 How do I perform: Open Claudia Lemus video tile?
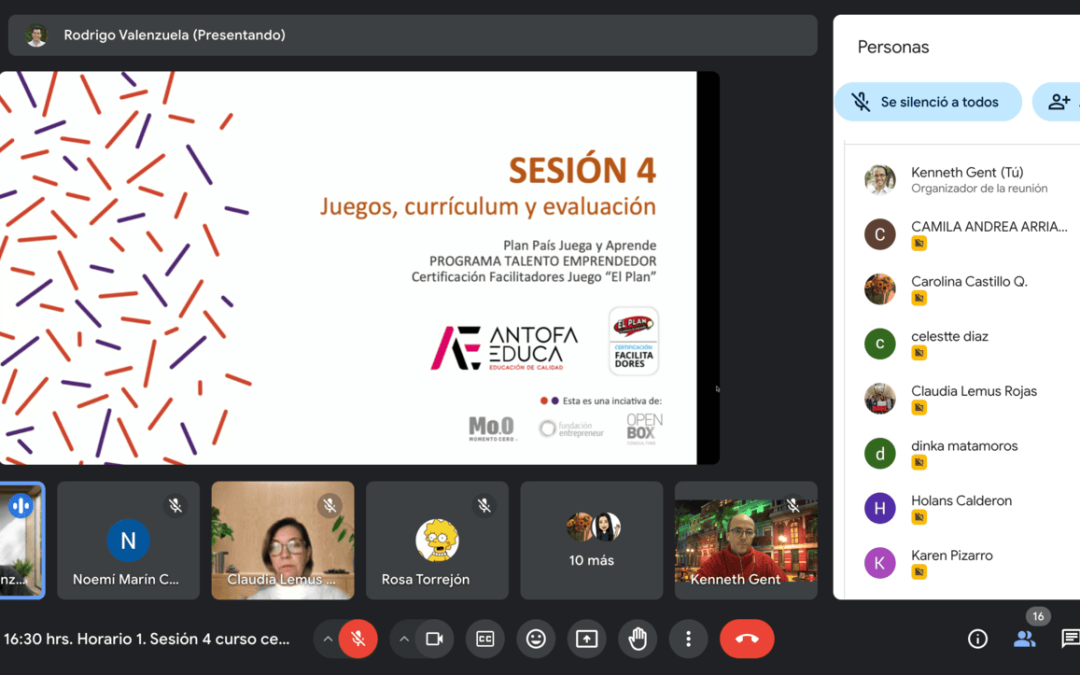[x=283, y=540]
